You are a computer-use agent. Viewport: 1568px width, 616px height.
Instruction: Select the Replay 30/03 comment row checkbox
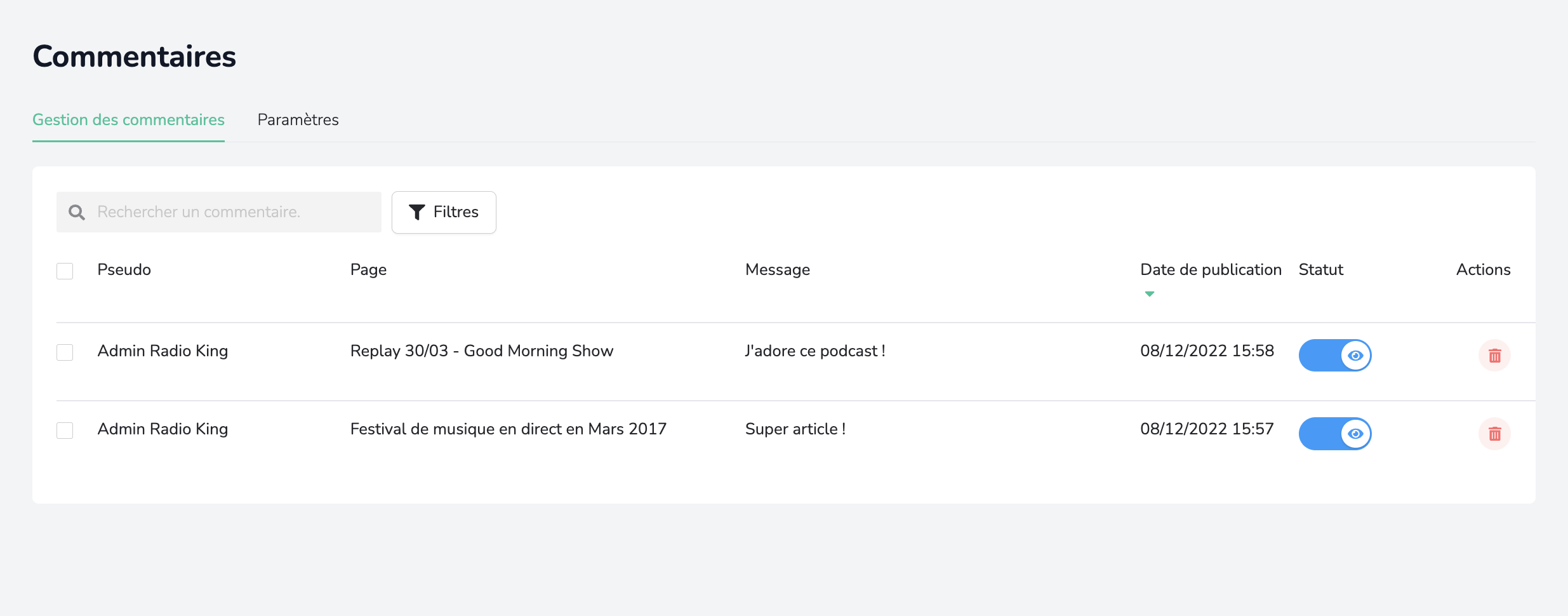pos(65,352)
